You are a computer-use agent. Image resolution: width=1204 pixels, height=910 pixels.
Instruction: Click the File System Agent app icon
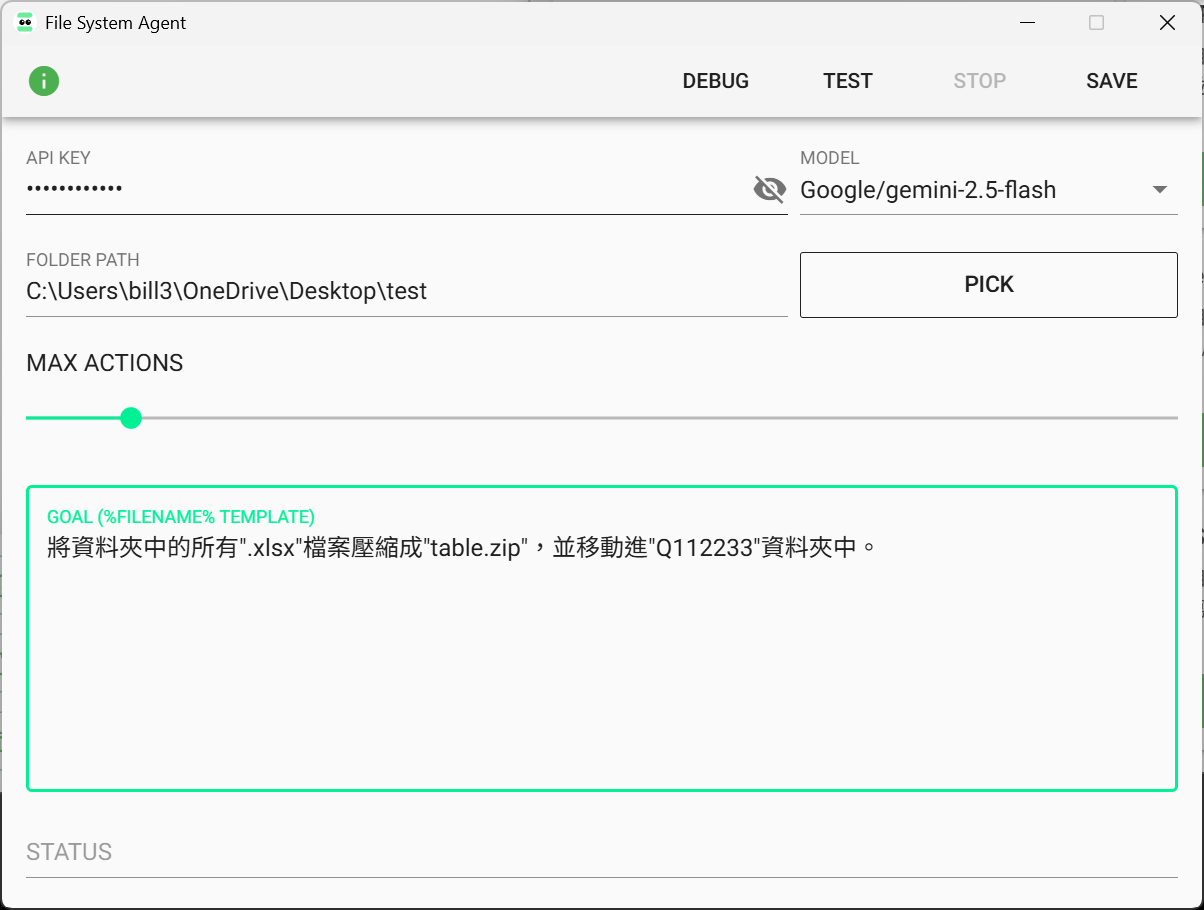click(25, 23)
